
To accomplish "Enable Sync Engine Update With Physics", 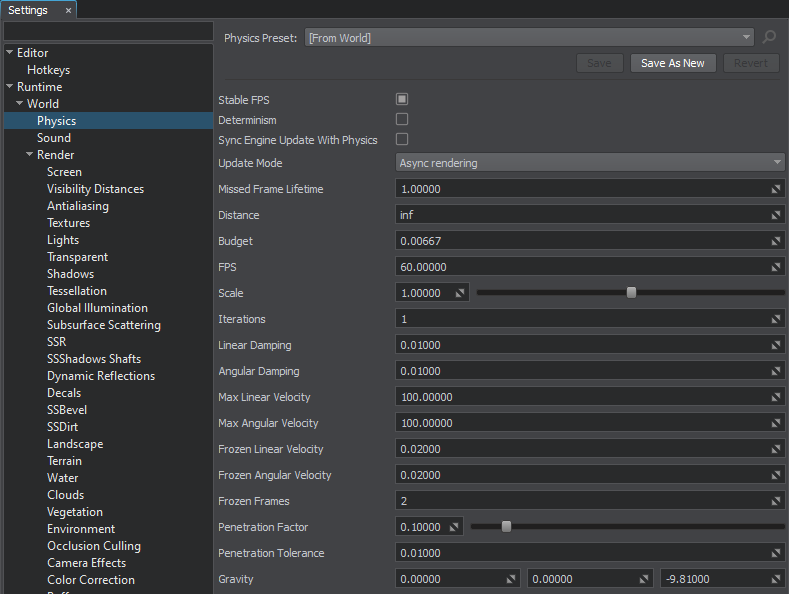I will click(402, 139).
